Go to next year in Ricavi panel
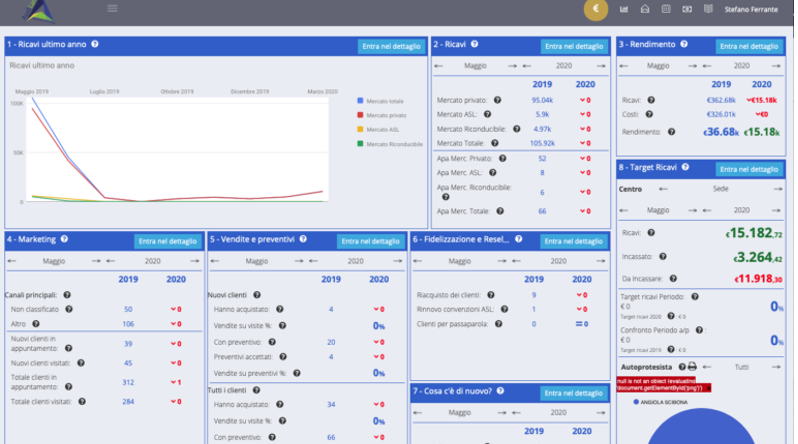 [601, 66]
